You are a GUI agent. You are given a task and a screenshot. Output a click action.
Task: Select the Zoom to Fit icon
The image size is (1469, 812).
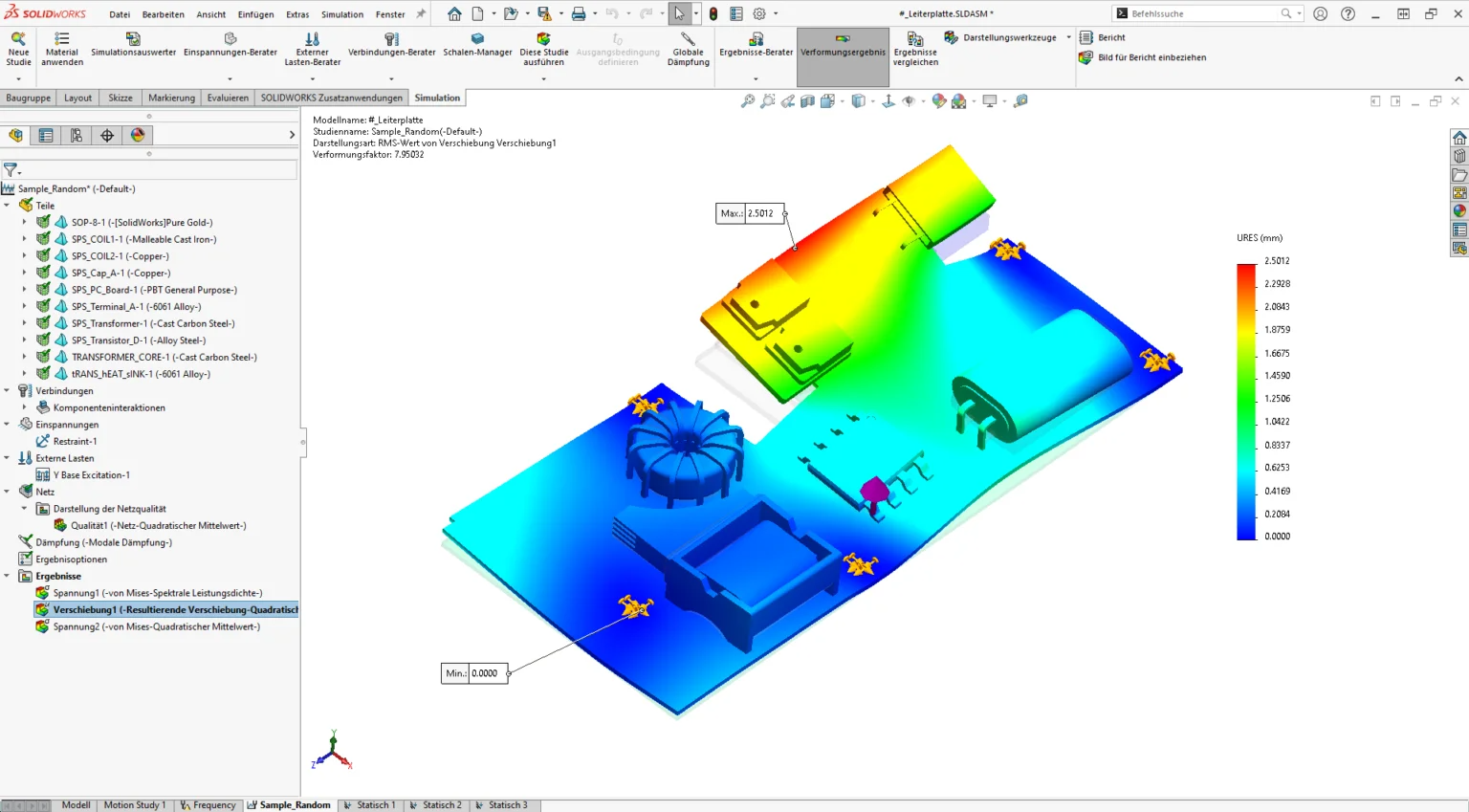point(748,100)
